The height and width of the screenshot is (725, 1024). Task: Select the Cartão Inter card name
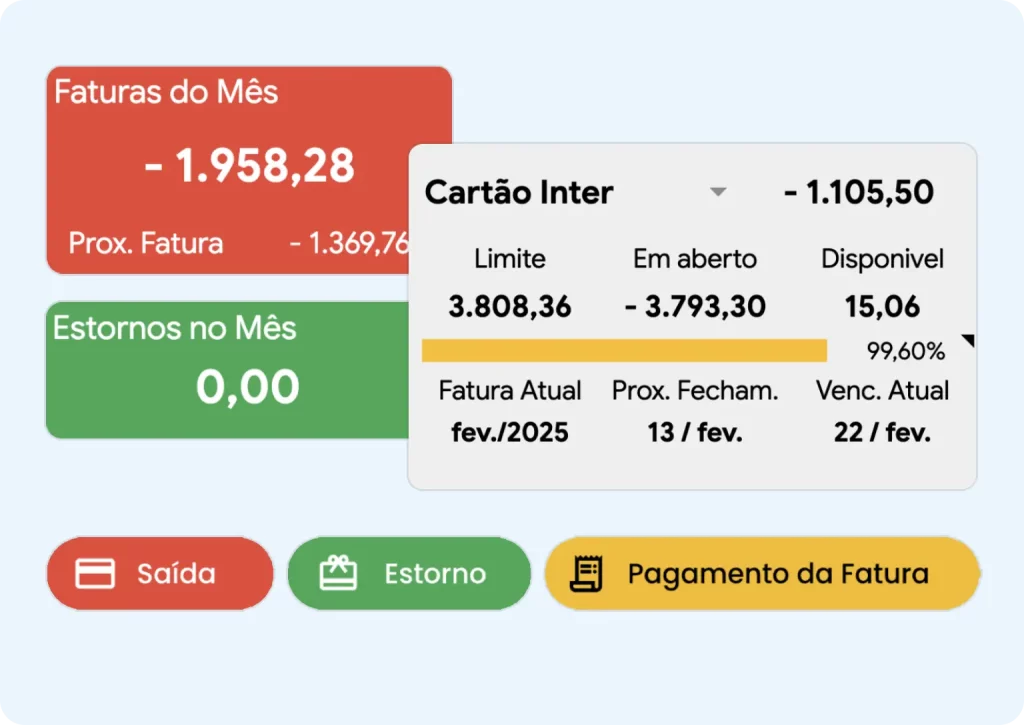pyautogui.click(x=519, y=192)
